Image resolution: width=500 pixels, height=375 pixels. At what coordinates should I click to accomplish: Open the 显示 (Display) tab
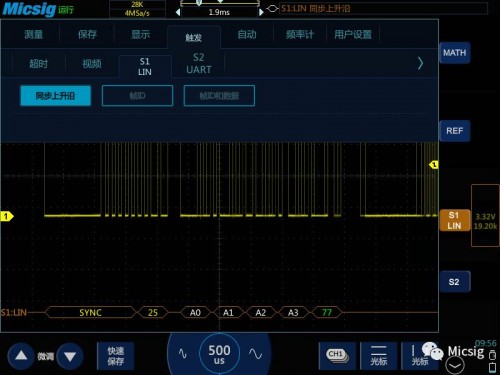click(140, 34)
